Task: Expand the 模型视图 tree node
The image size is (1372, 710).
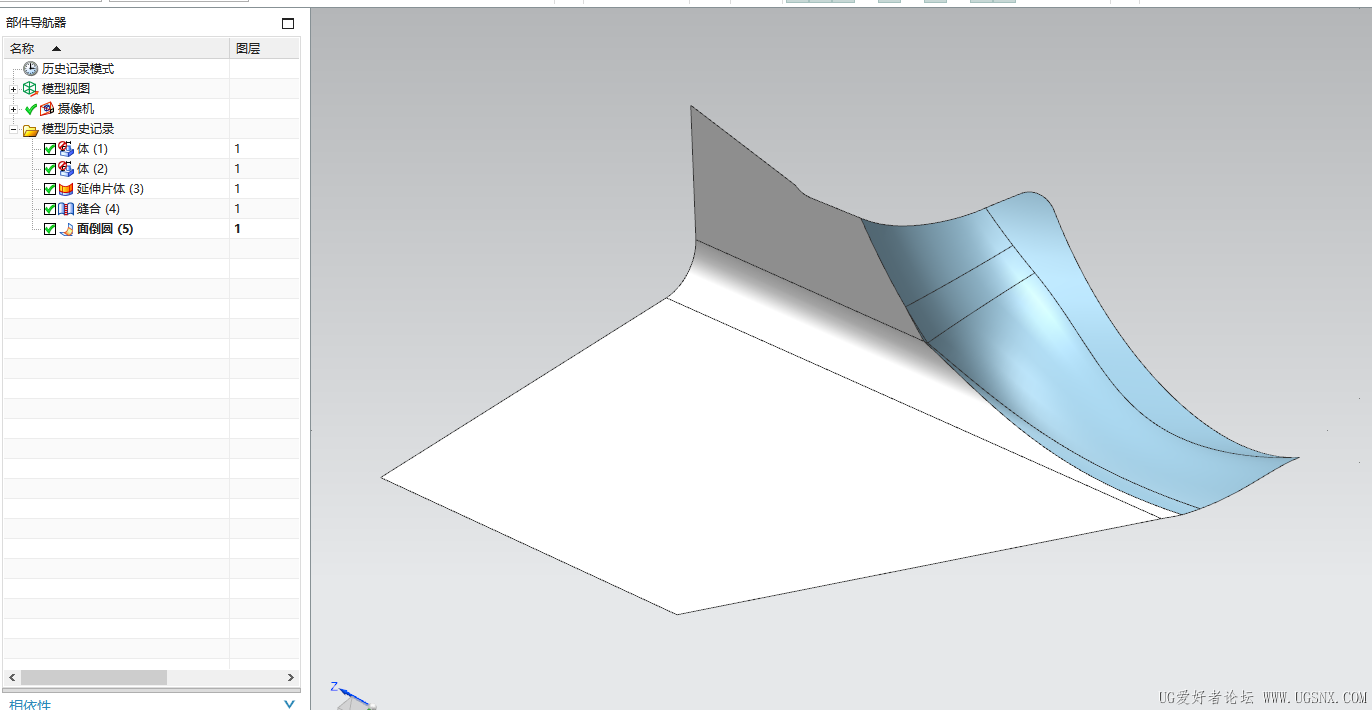Action: click(x=13, y=88)
